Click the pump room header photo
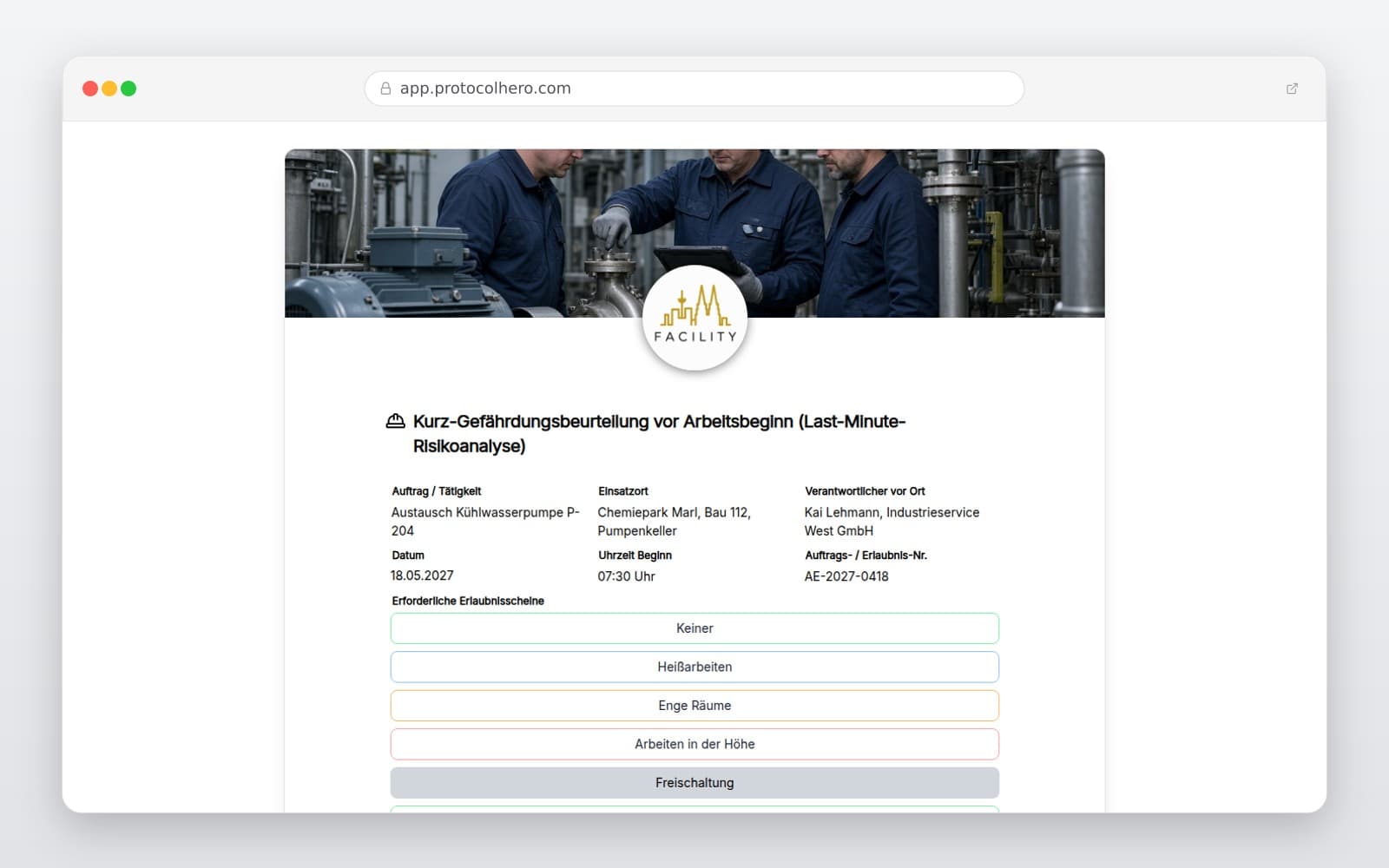Viewport: 1389px width, 868px height. (x=694, y=233)
